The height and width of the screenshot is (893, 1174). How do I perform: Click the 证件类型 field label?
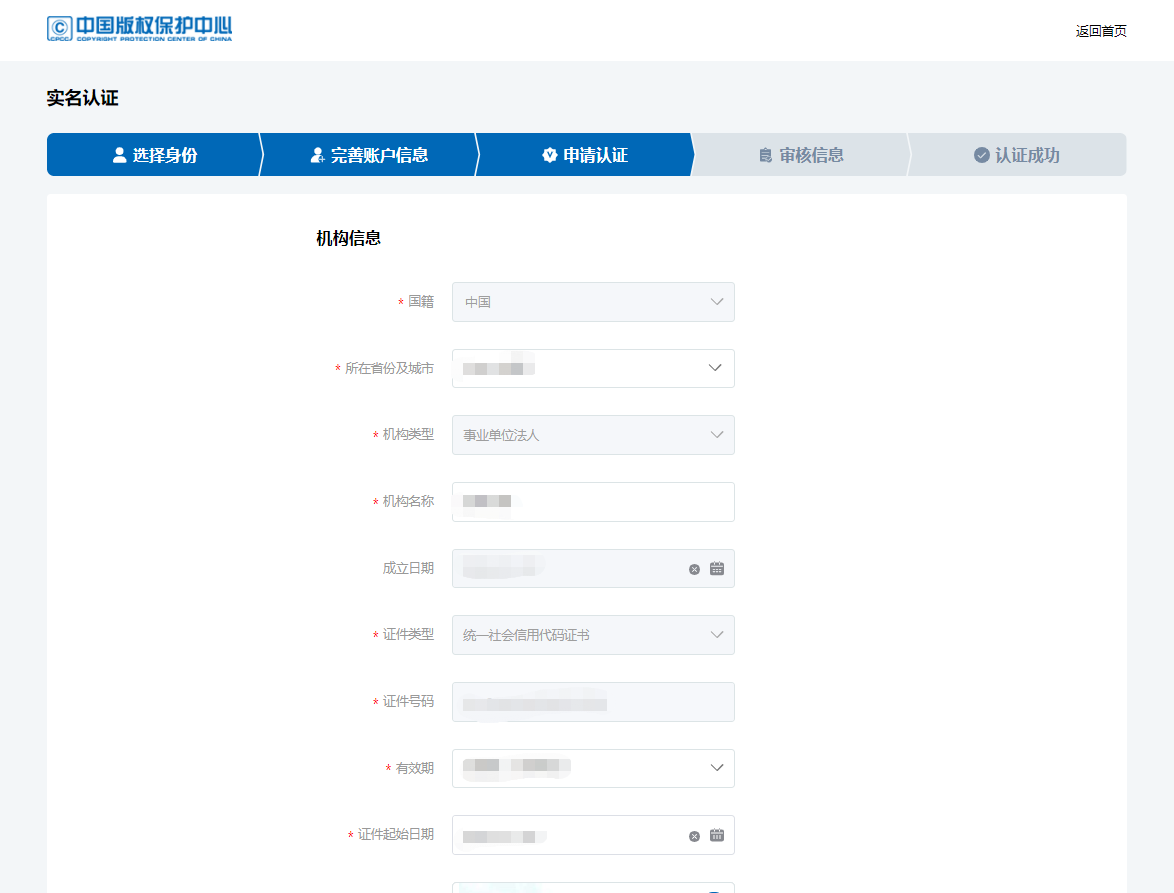(408, 635)
